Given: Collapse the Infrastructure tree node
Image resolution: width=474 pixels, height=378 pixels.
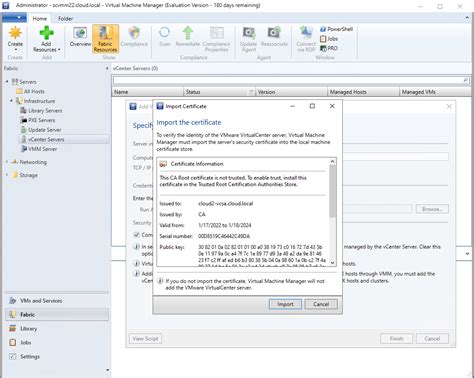Looking at the screenshot, I should (11, 101).
